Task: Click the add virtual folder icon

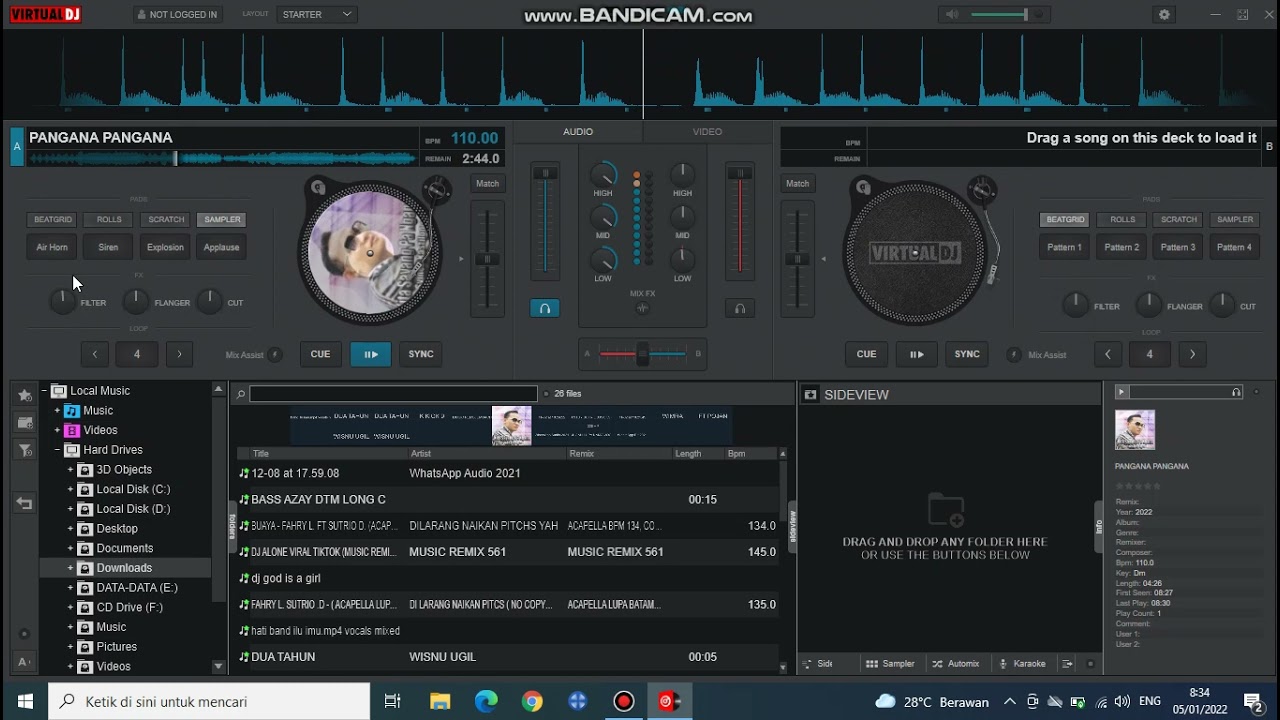Action: coord(25,423)
